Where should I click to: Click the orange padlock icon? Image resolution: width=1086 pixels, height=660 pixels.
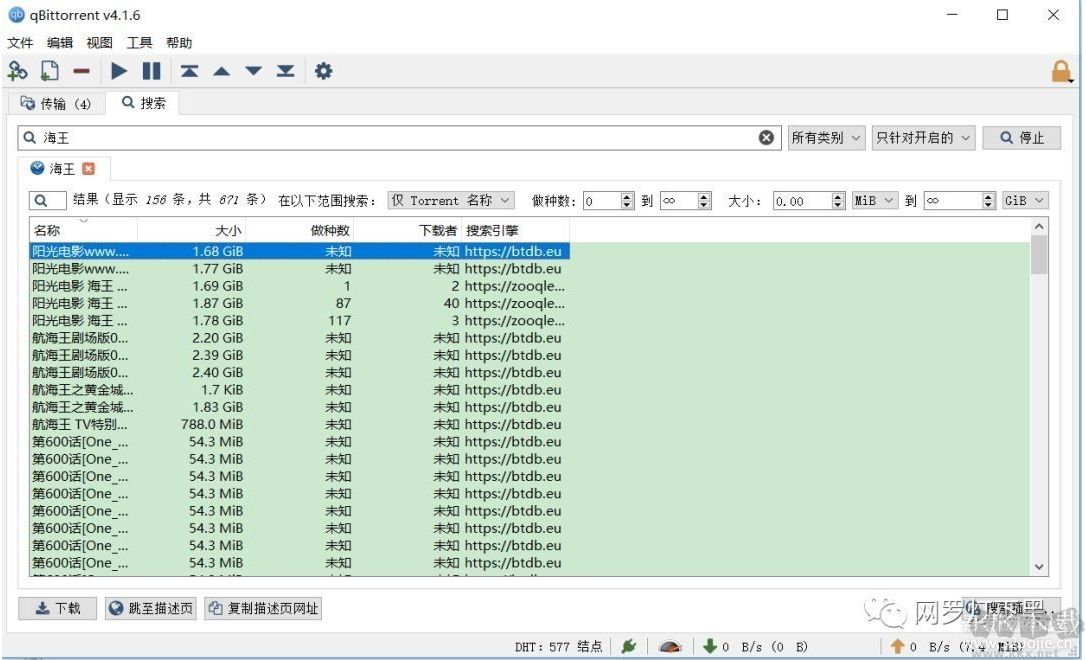click(x=1063, y=71)
